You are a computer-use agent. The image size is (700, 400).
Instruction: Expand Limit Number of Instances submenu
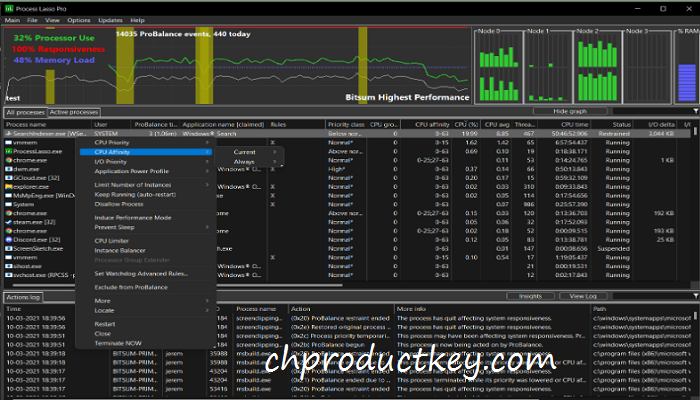tap(146, 185)
